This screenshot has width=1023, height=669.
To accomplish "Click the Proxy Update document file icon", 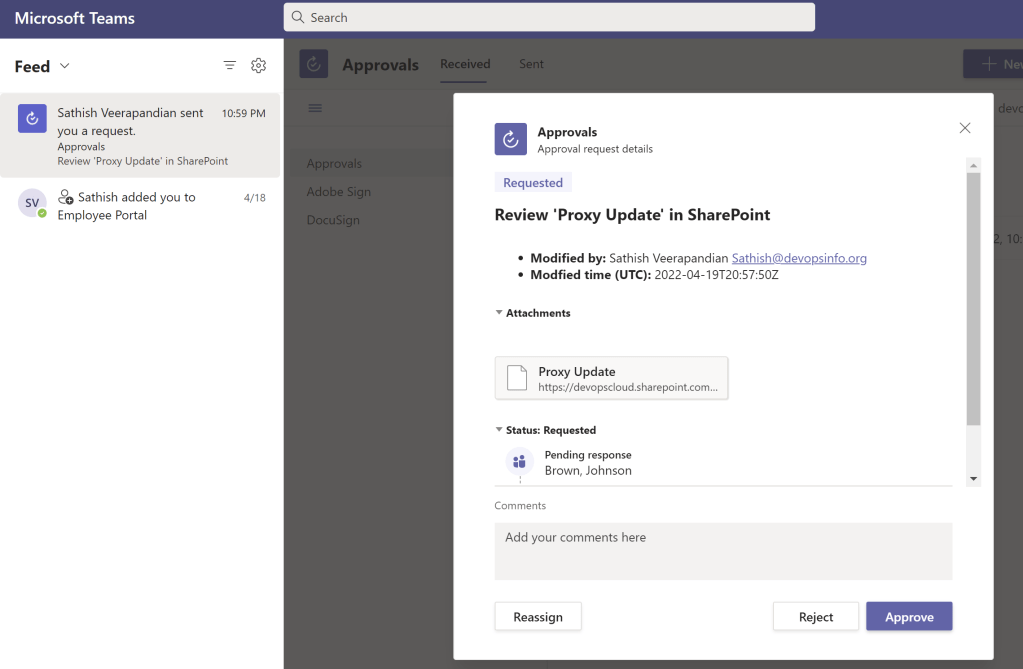I will 517,378.
